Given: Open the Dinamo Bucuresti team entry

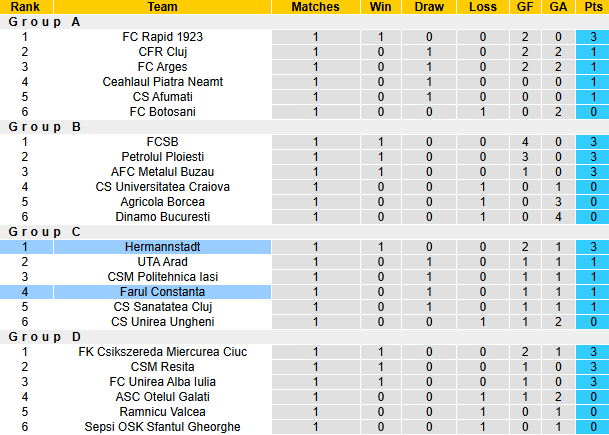Looking at the screenshot, I should pyautogui.click(x=162, y=217).
